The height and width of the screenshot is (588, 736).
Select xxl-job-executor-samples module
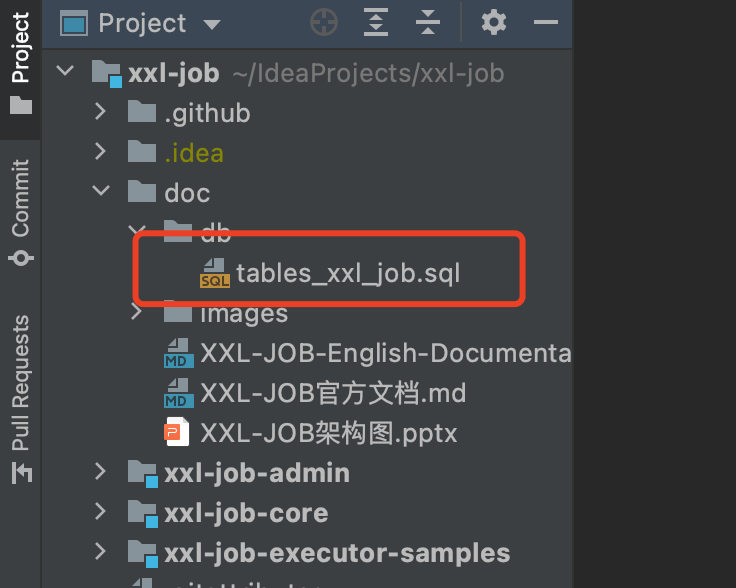(337, 553)
